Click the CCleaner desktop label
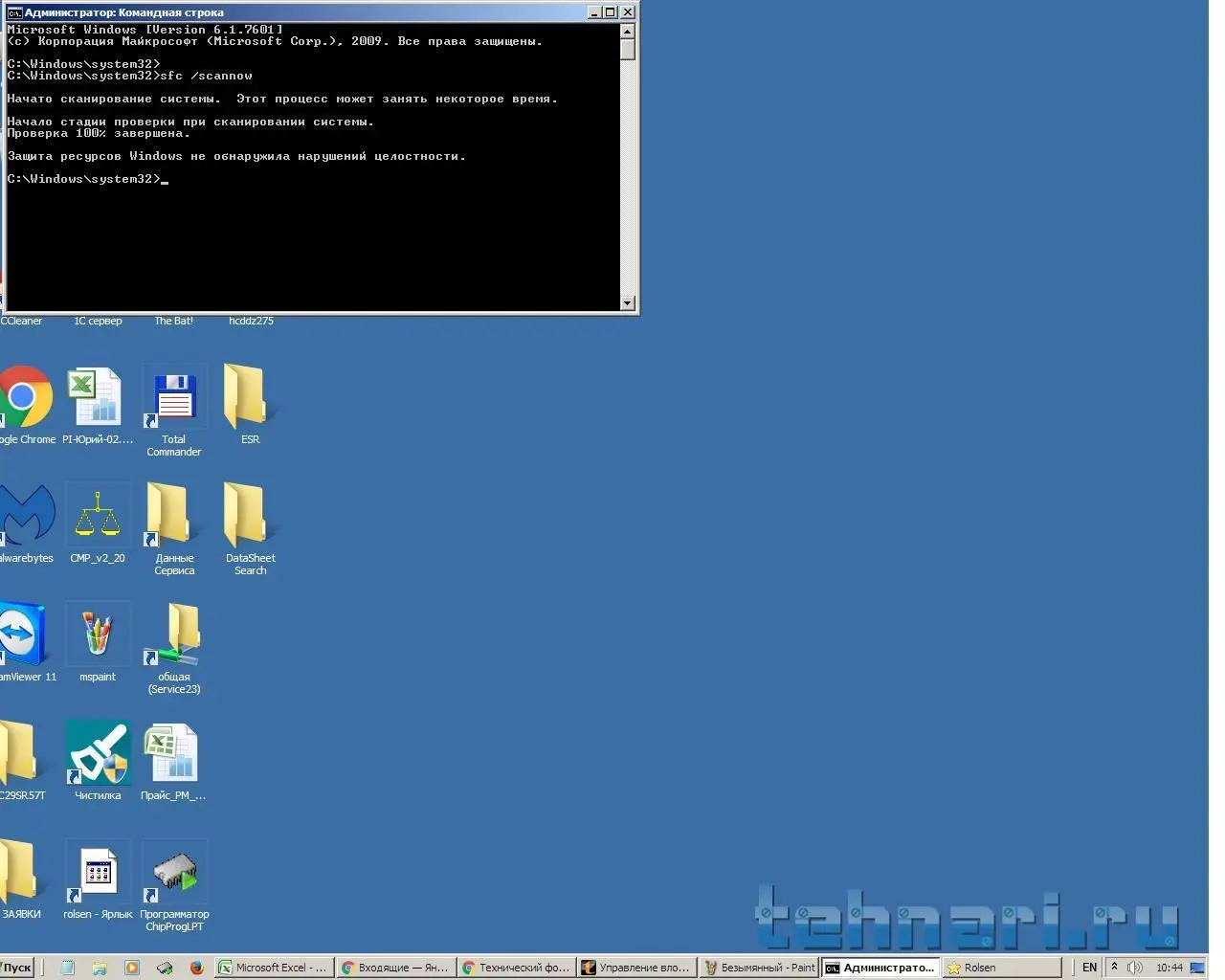 click(21, 321)
